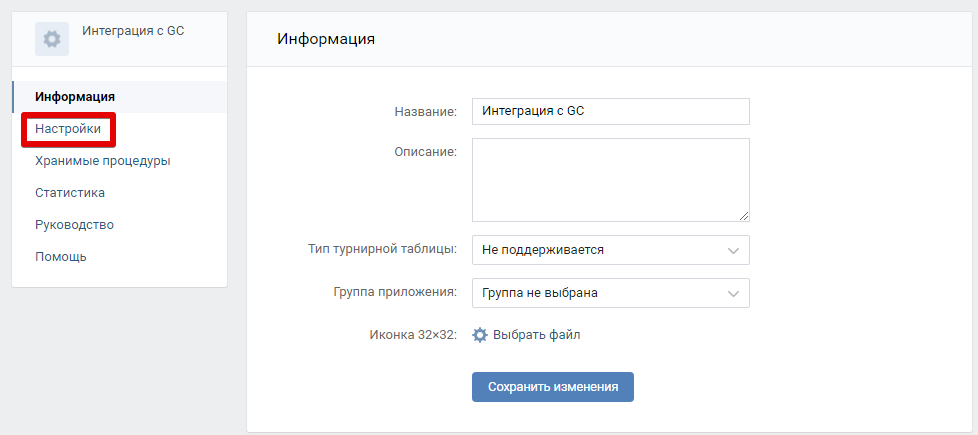
Task: Click the Информация page heading
Action: click(x=326, y=39)
